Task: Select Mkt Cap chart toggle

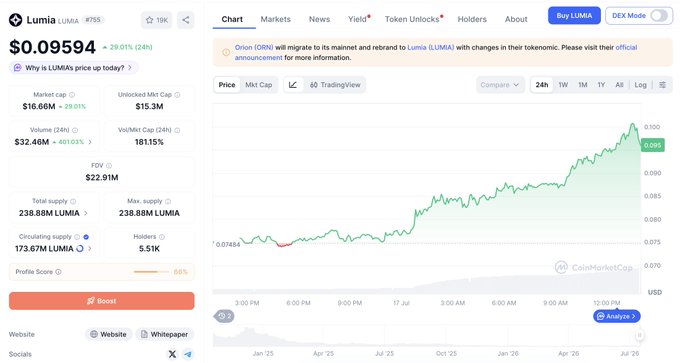Action: point(258,85)
